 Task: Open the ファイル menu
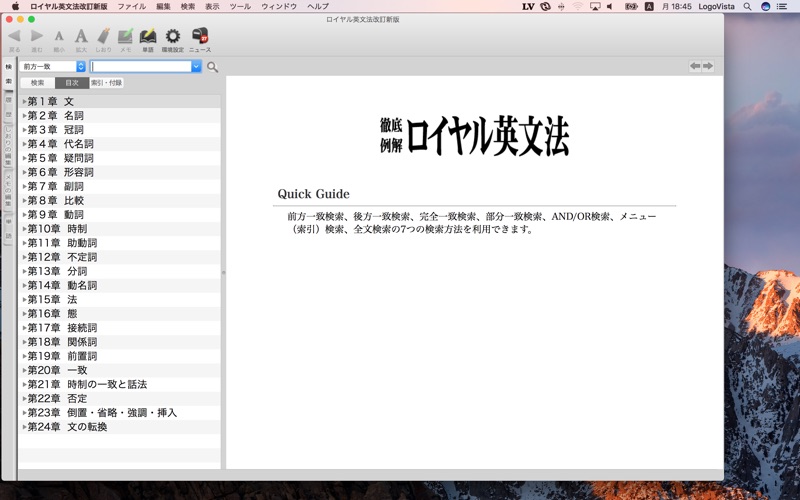(132, 6)
